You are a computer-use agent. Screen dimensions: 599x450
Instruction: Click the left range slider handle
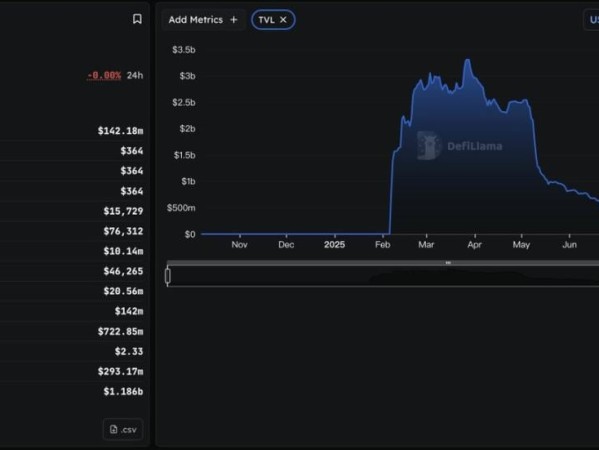click(x=168, y=276)
